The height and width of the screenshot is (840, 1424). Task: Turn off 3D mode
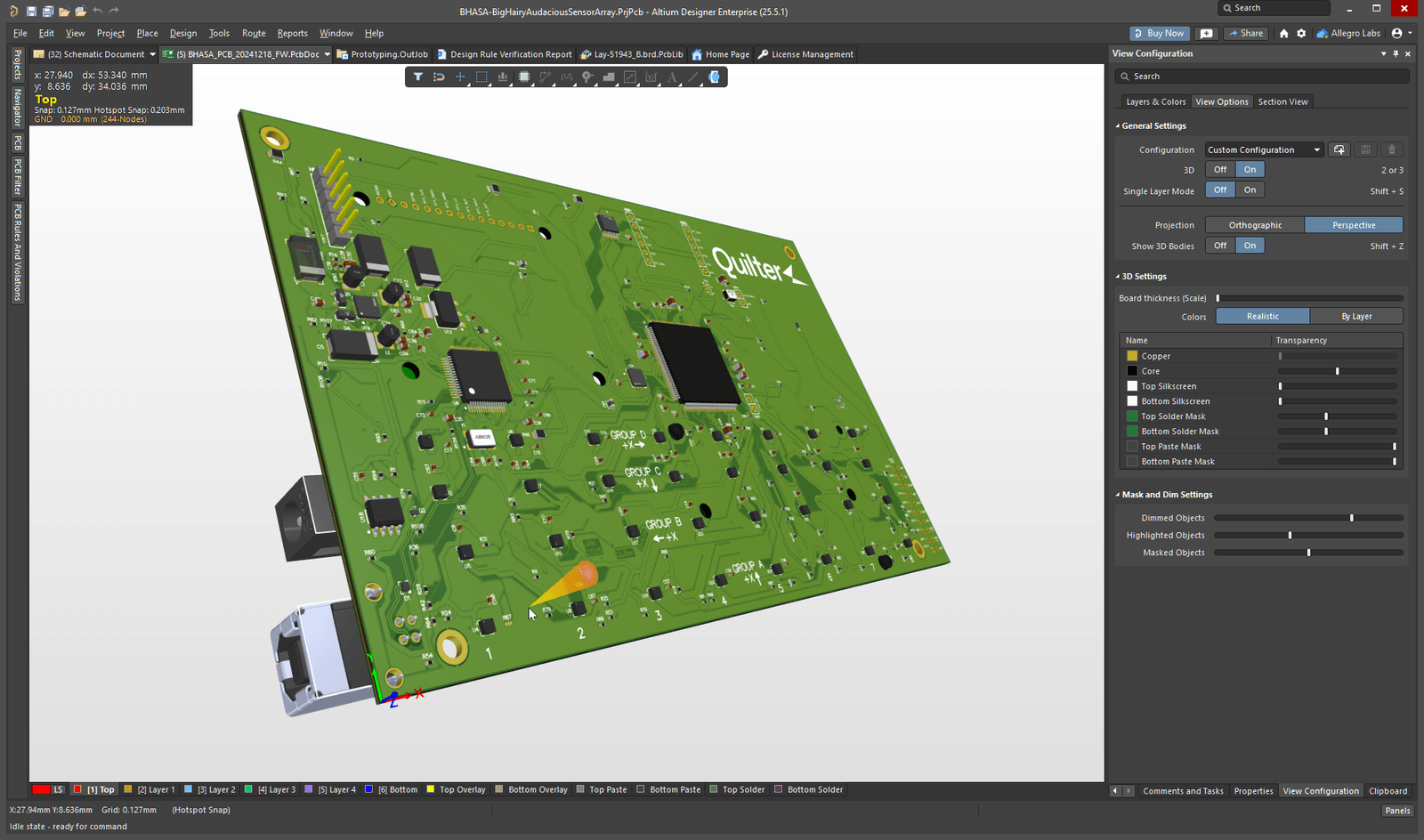point(1219,169)
